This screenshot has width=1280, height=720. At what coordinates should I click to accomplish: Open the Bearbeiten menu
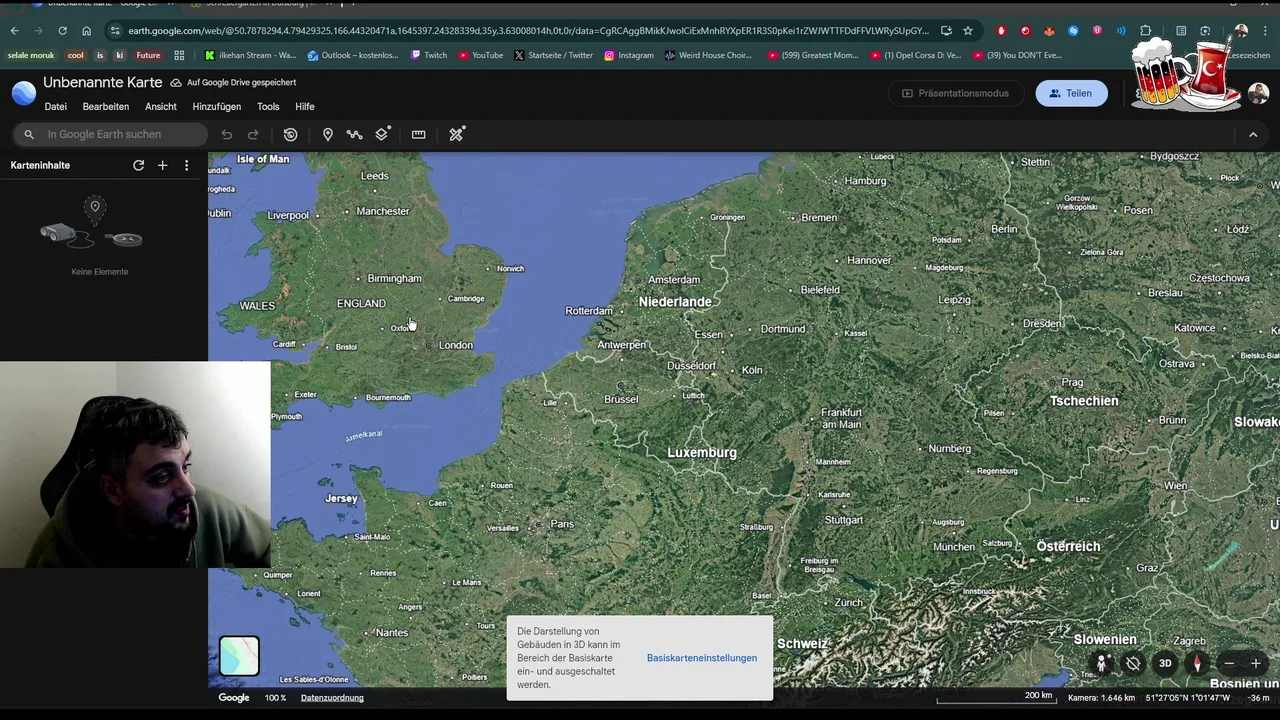tap(106, 106)
